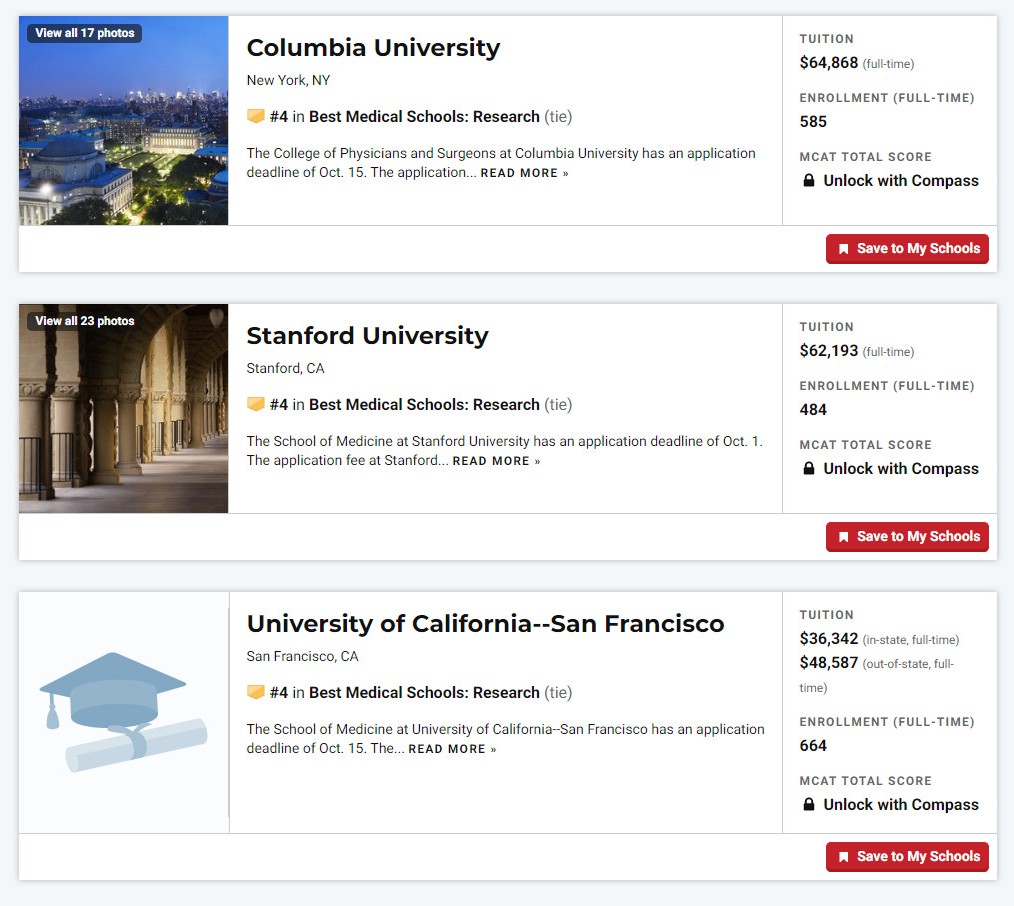Click Read More for Columbia University
The height and width of the screenshot is (906, 1014).
click(524, 173)
